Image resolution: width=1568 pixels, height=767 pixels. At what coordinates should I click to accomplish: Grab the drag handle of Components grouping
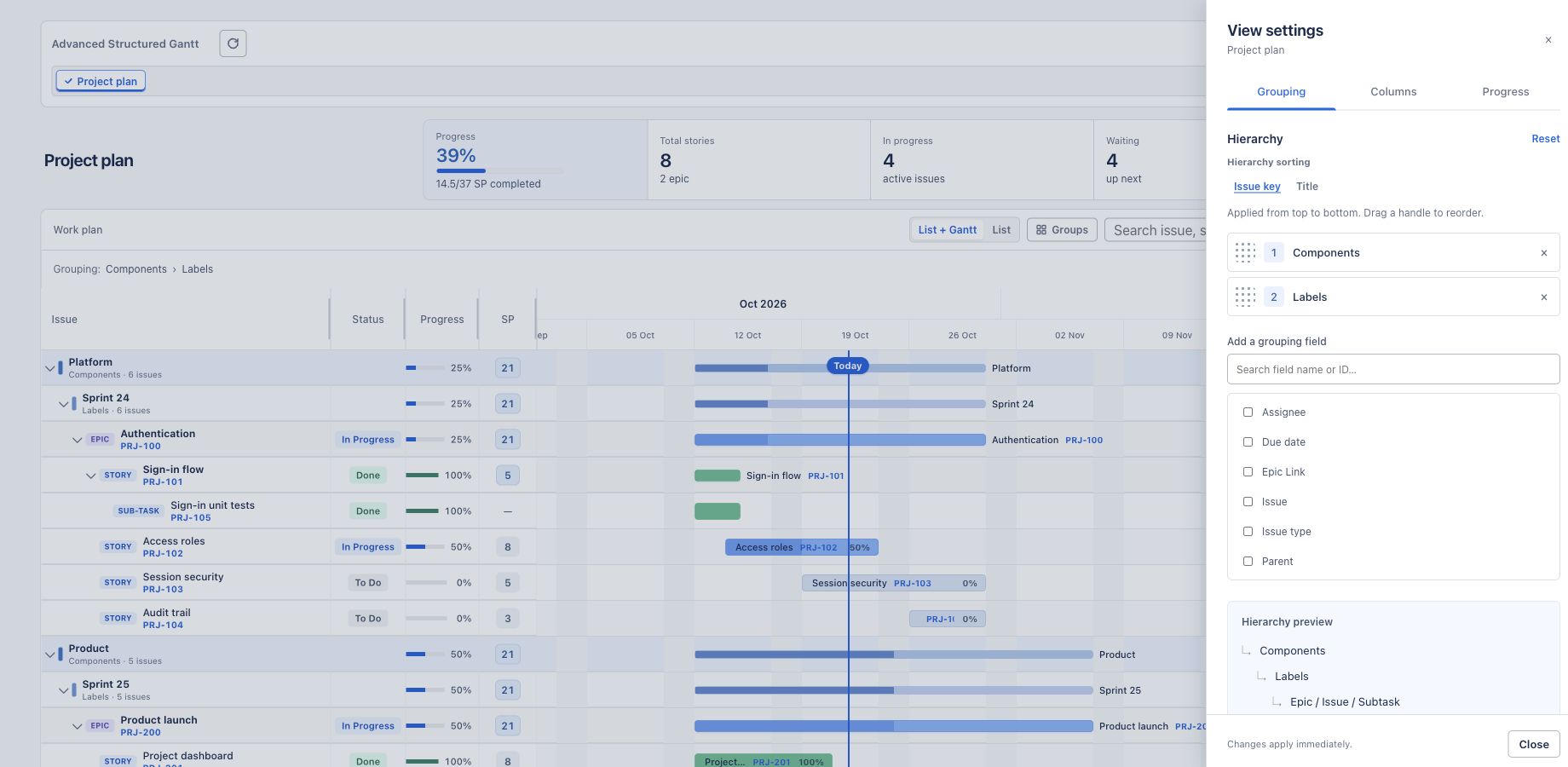[1245, 252]
